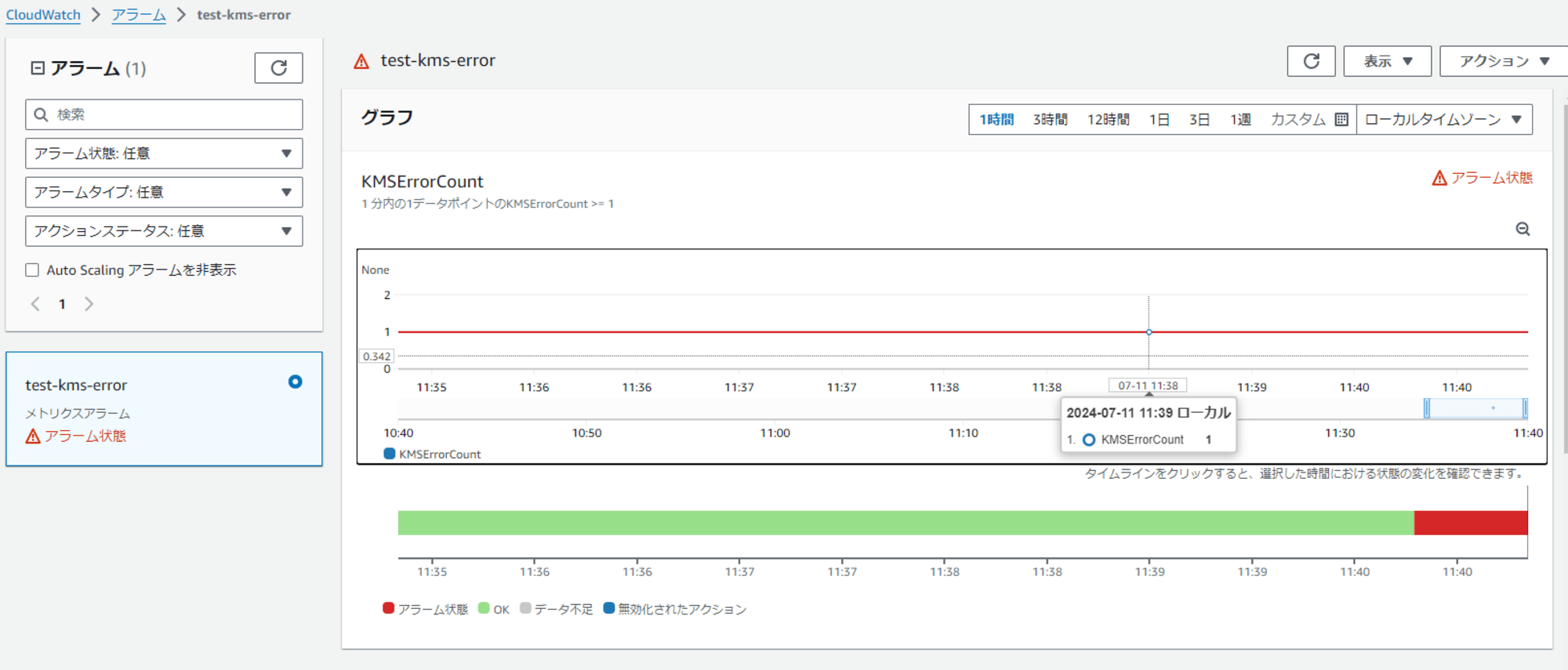The image size is (1568, 670).
Task: Click current page number 1 in pagination
Action: (62, 304)
